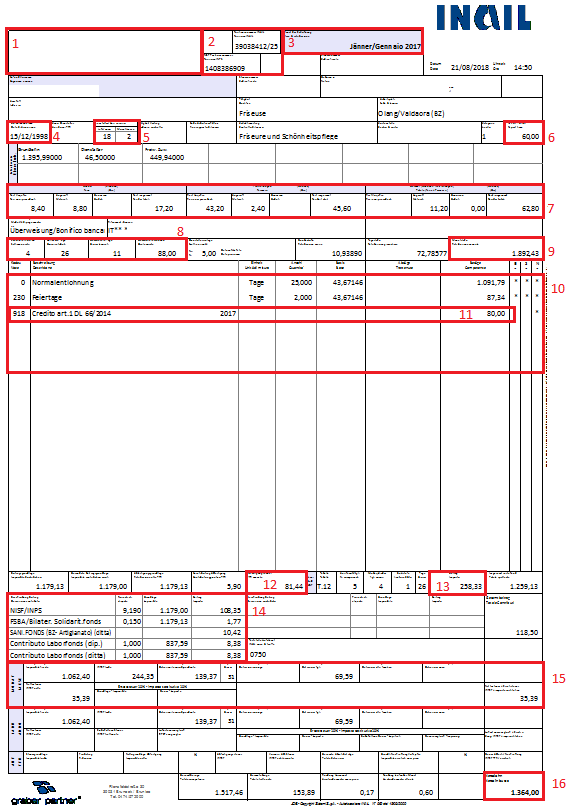Click the value 45,60
This screenshot has width=569, height=809.
pyautogui.click(x=342, y=208)
